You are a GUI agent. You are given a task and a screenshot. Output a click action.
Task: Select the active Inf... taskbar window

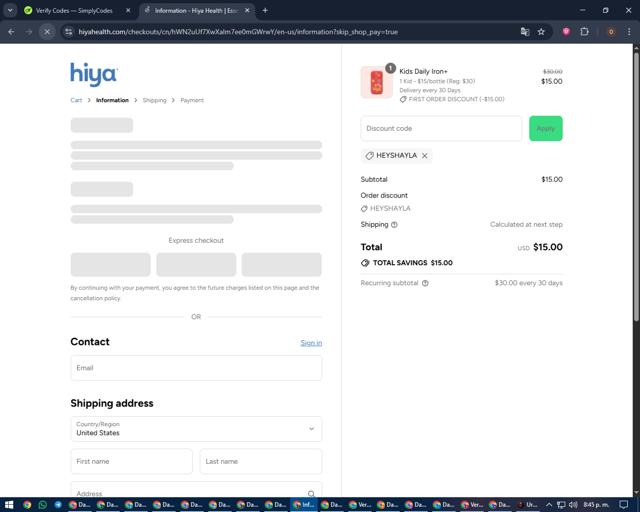[x=303, y=505]
